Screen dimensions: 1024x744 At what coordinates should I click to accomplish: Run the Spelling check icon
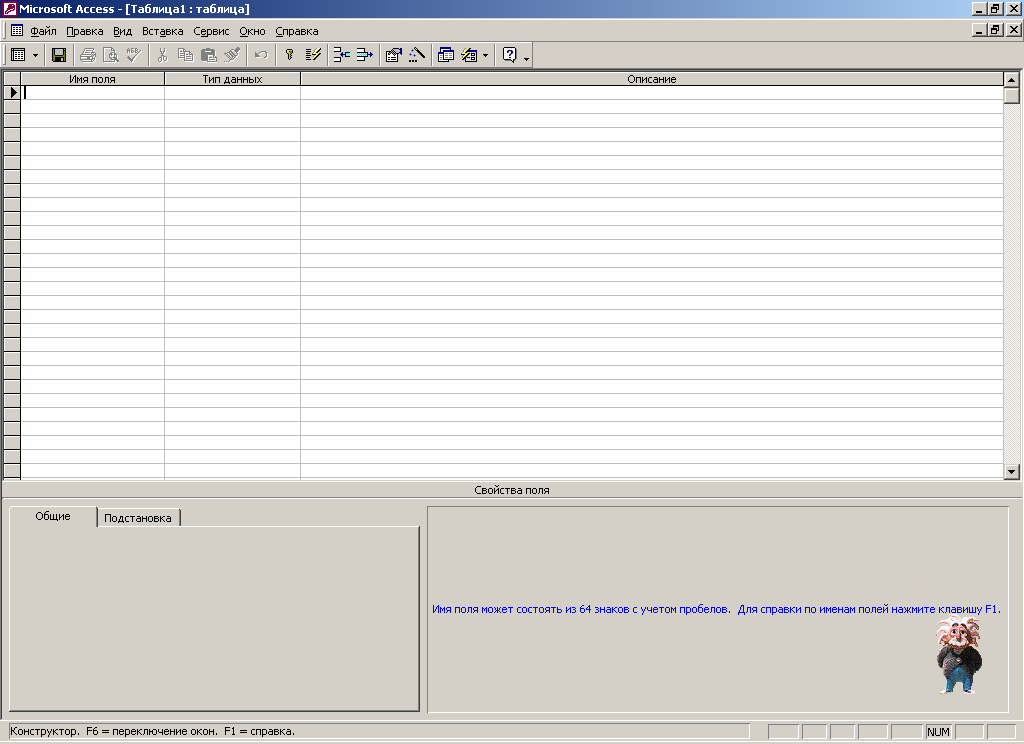point(133,55)
